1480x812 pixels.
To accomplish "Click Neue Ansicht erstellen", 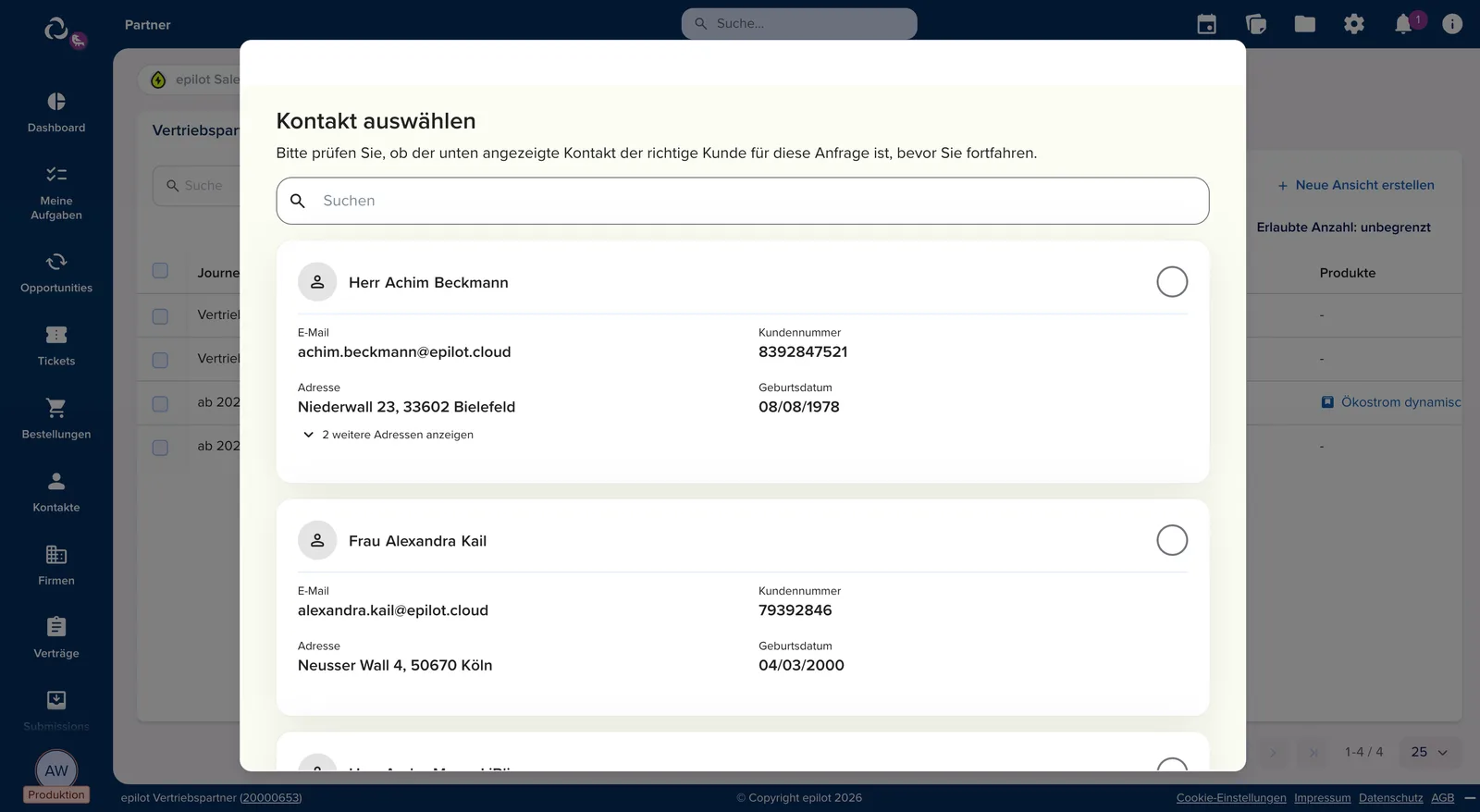I will (x=1356, y=185).
